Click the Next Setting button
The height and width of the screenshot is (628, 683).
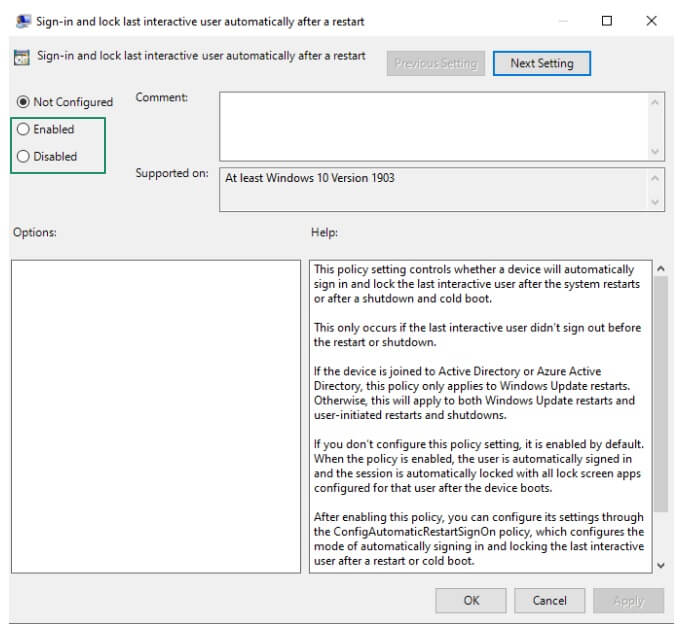click(x=541, y=64)
